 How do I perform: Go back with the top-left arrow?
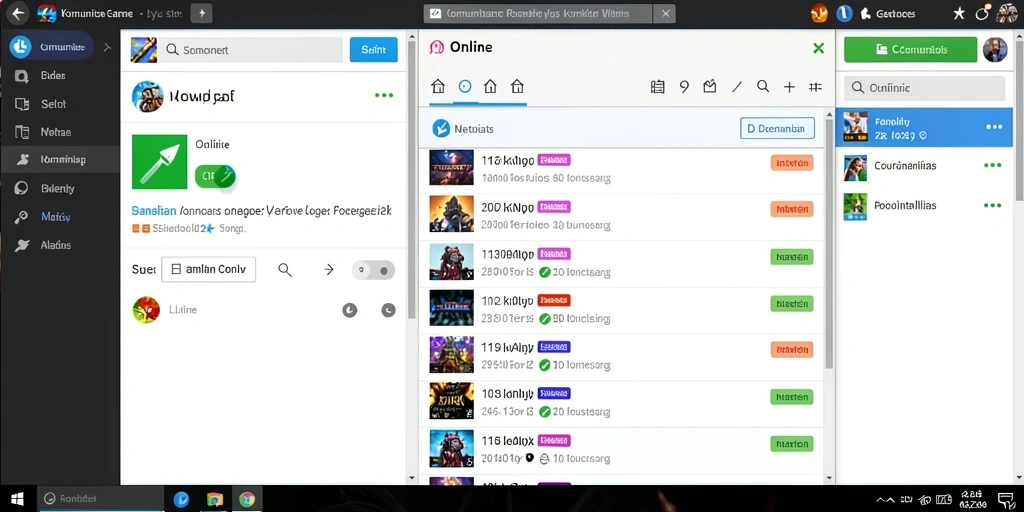coord(18,13)
